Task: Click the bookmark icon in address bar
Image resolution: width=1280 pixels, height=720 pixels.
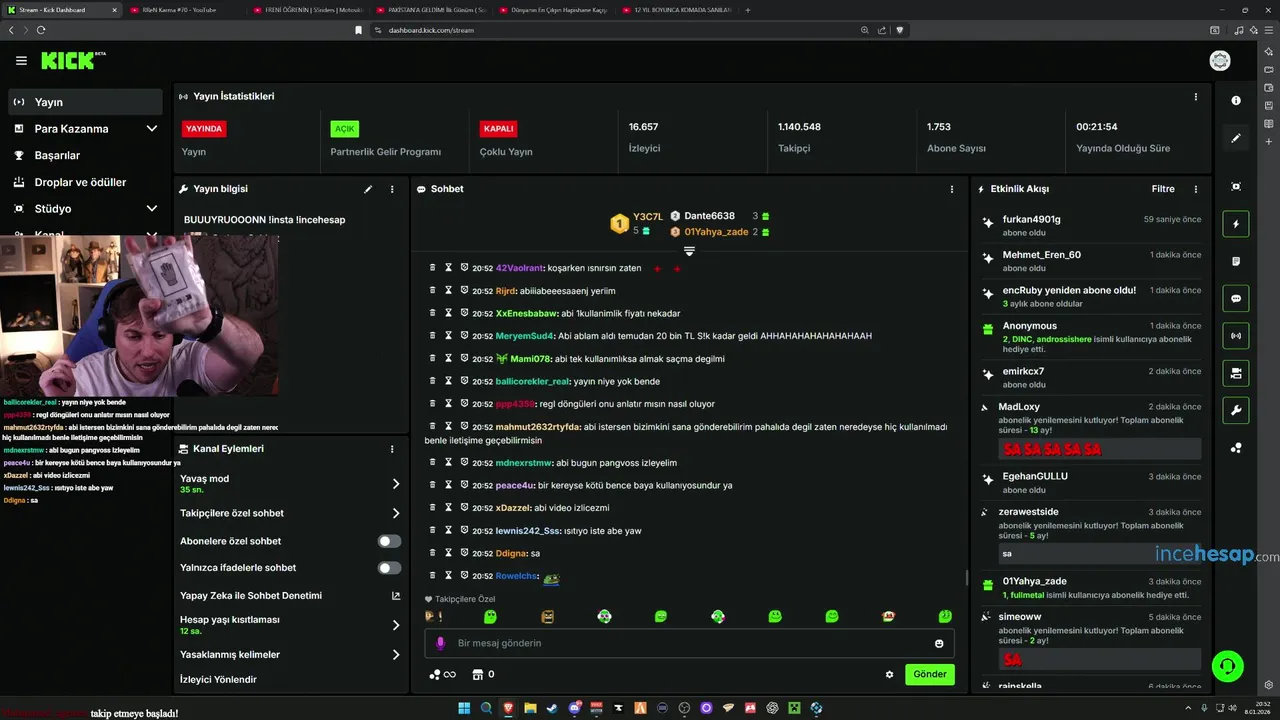Action: tap(358, 30)
